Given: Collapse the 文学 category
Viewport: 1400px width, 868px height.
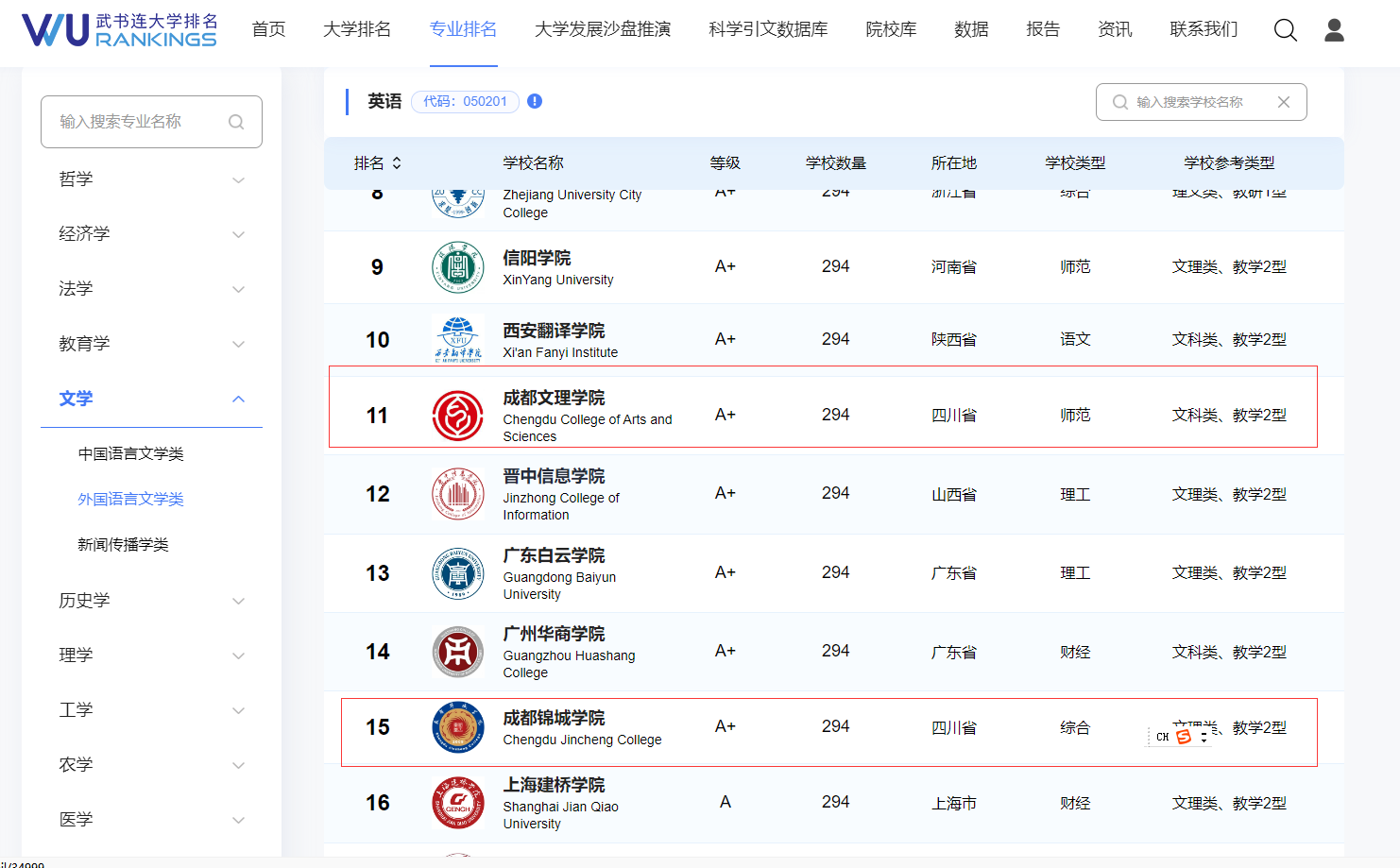Looking at the screenshot, I should [238, 399].
